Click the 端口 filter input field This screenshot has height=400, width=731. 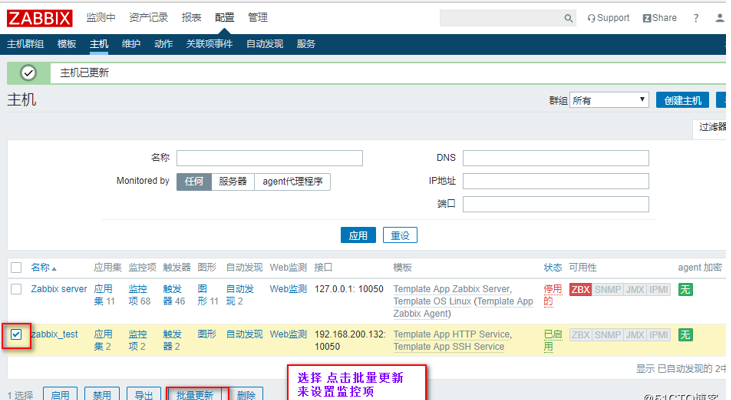point(556,204)
